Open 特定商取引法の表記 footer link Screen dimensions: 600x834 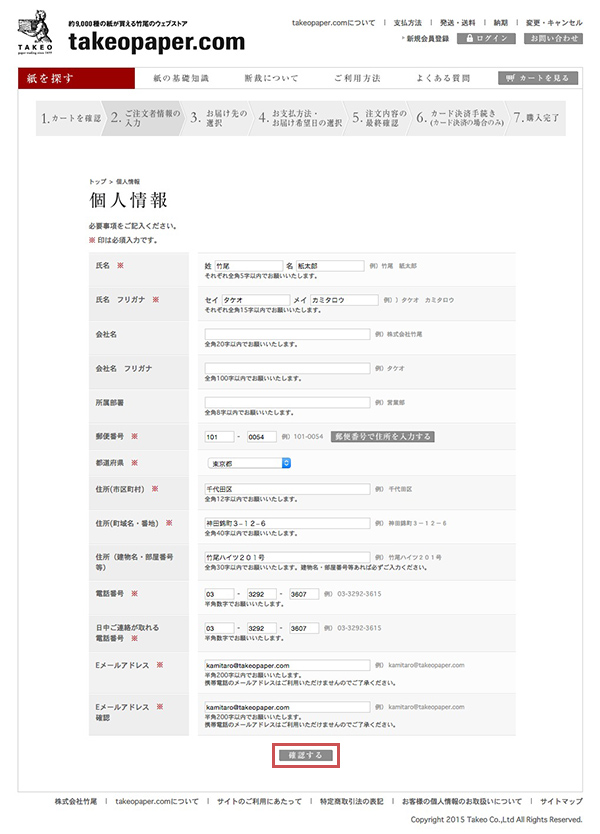coord(345,801)
